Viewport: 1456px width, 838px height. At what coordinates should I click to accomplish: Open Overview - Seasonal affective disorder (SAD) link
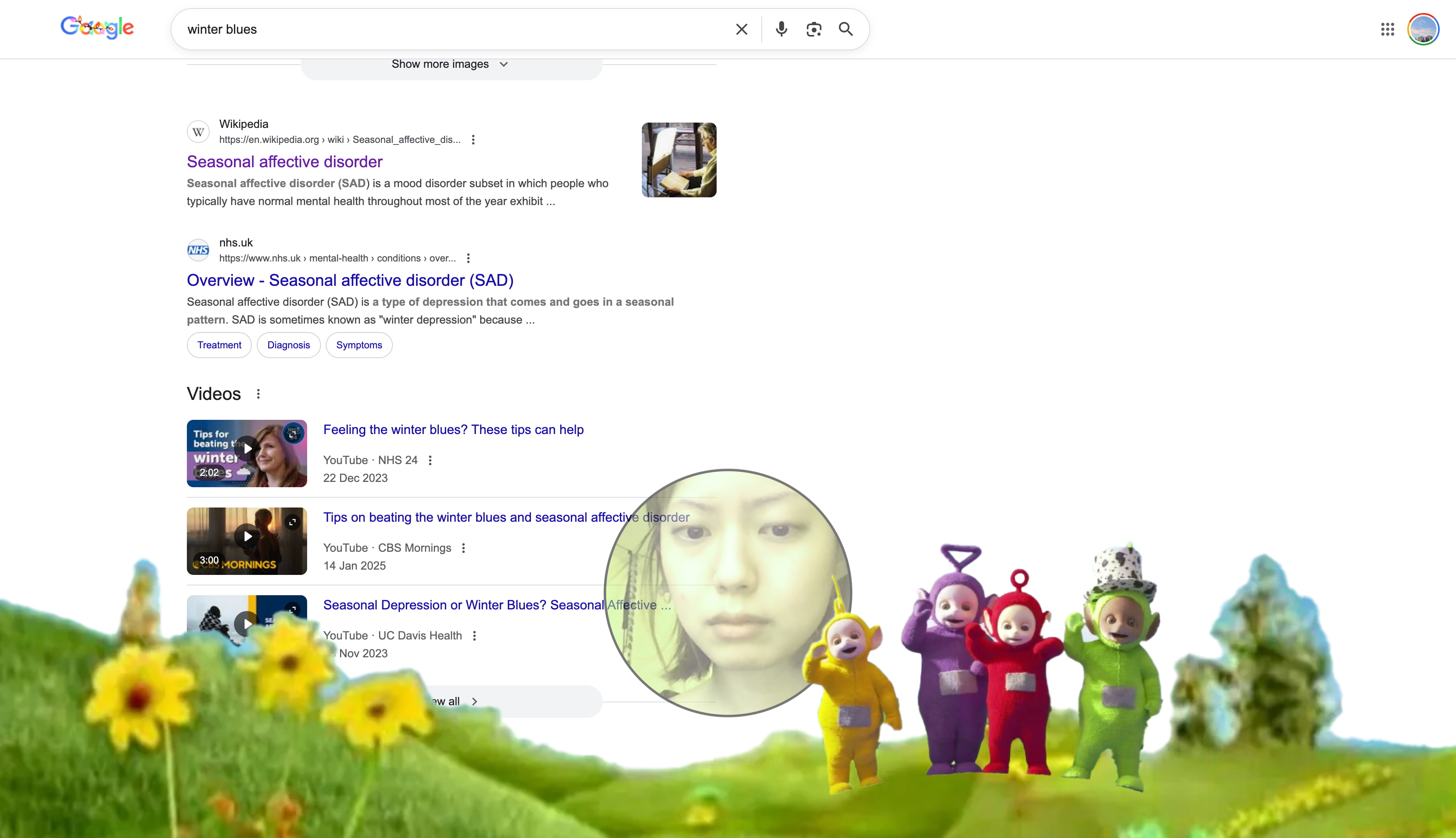(x=350, y=280)
